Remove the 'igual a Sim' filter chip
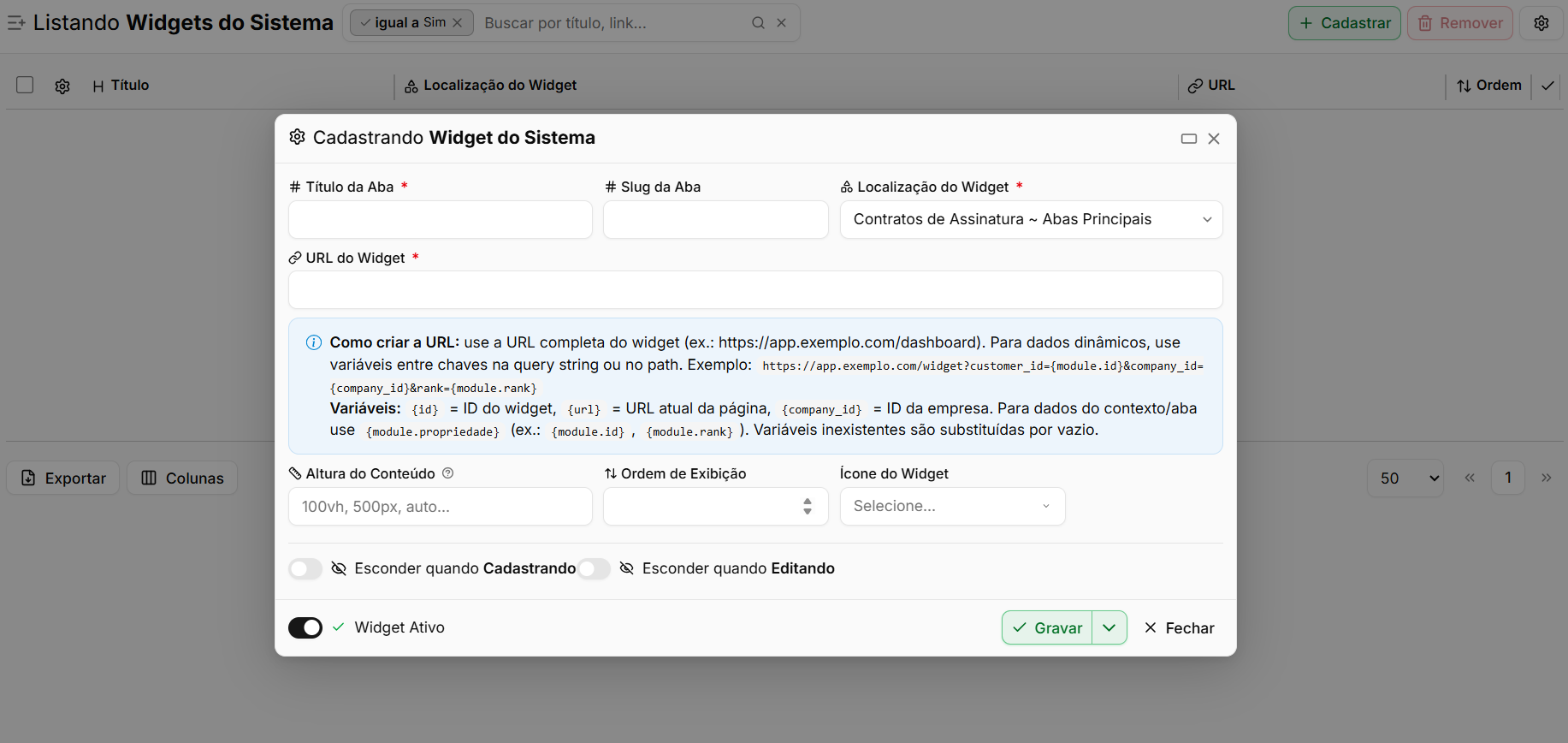 coord(458,23)
